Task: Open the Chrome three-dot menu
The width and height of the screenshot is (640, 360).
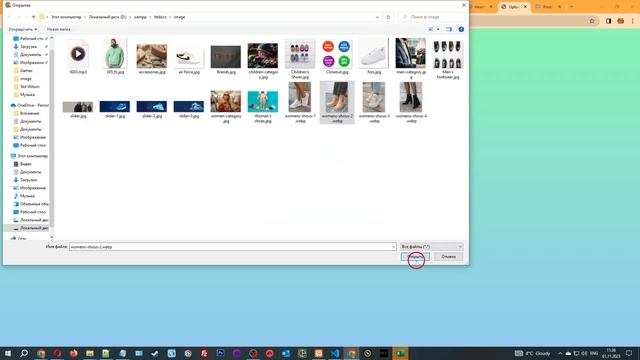Action: pyautogui.click(x=633, y=21)
